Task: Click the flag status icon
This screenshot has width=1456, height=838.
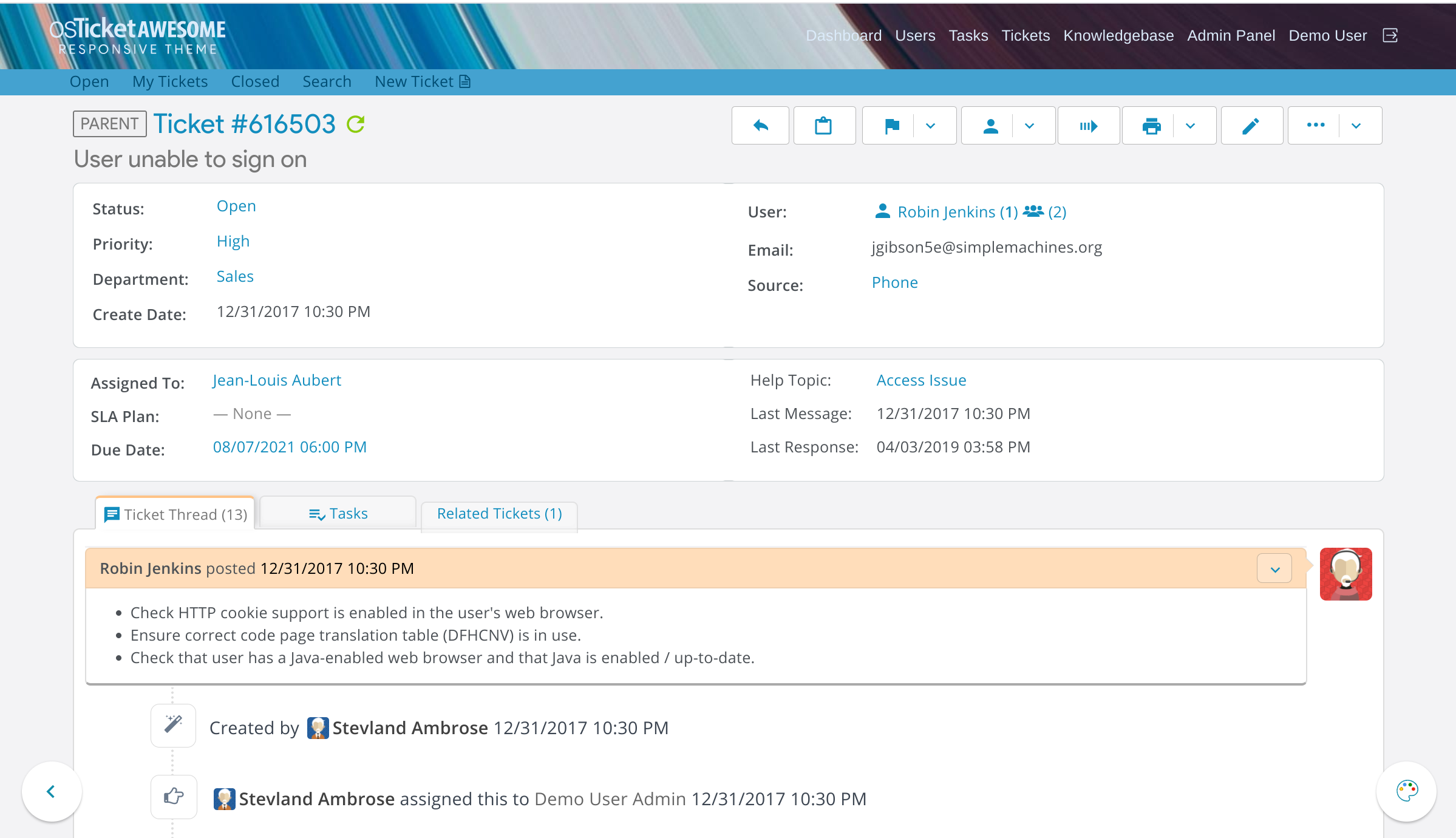Action: coord(891,126)
